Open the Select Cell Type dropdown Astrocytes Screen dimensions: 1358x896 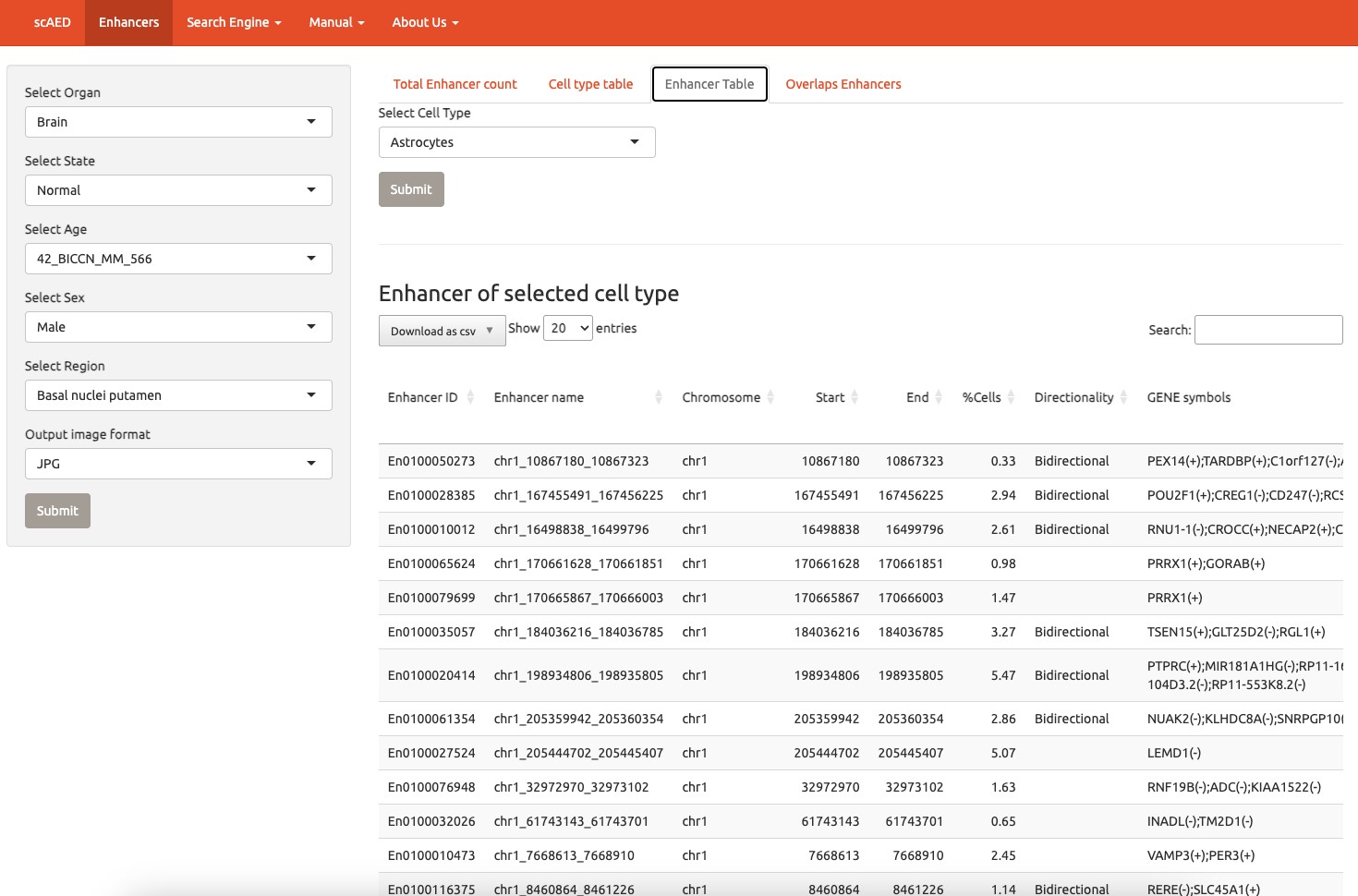click(517, 142)
